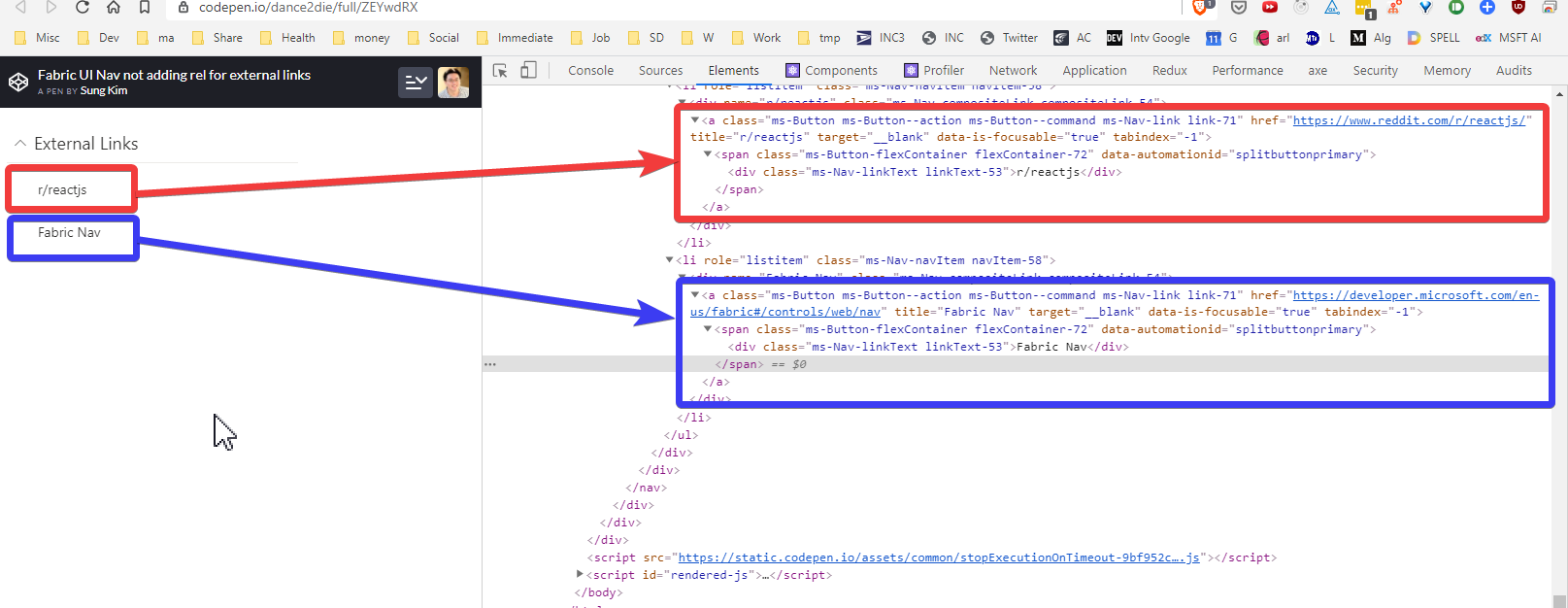Open the red YouTube-style extension icon
The width and height of the screenshot is (1568, 608).
coord(1269,7)
